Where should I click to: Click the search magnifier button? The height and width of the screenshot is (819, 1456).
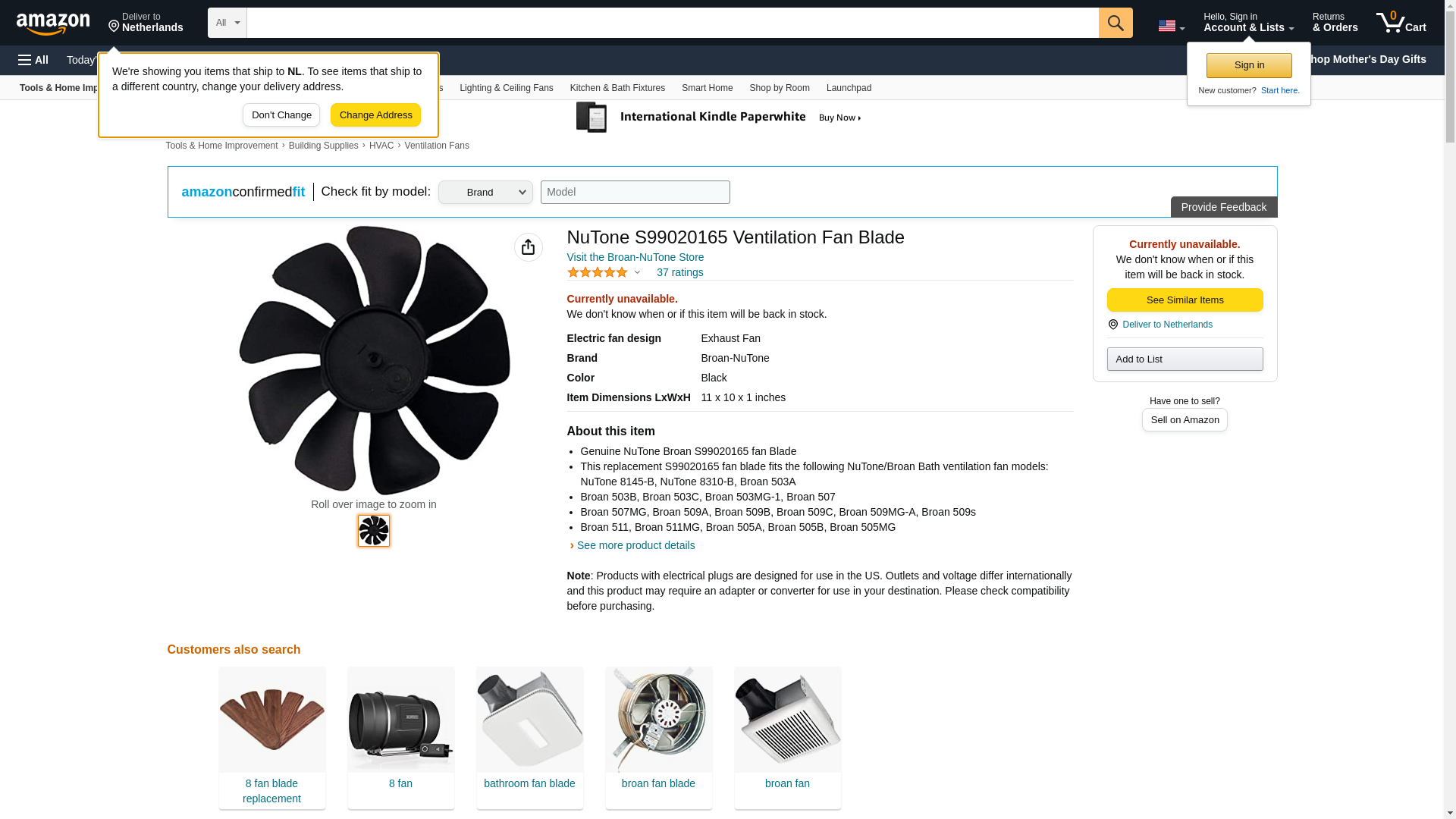[1116, 23]
